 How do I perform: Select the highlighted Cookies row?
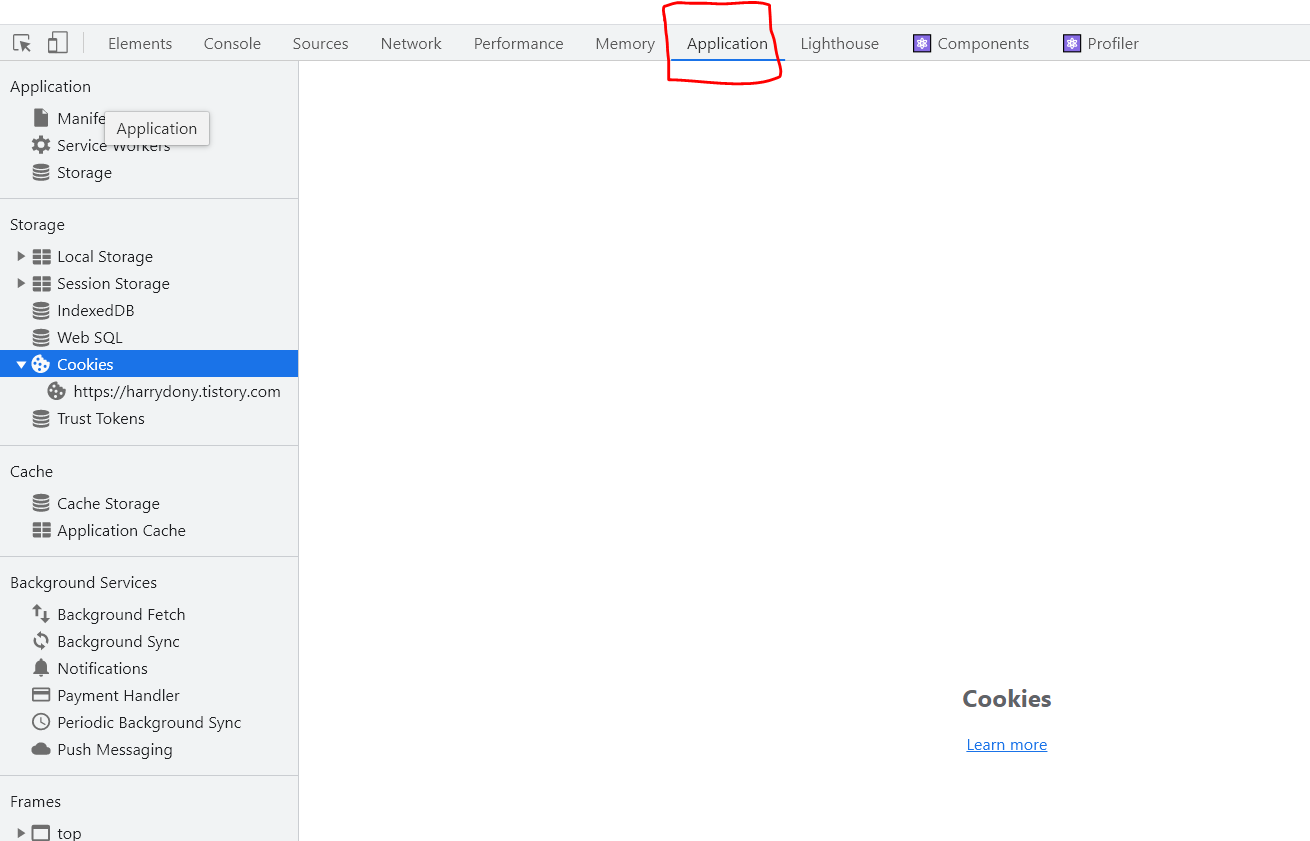point(149,364)
